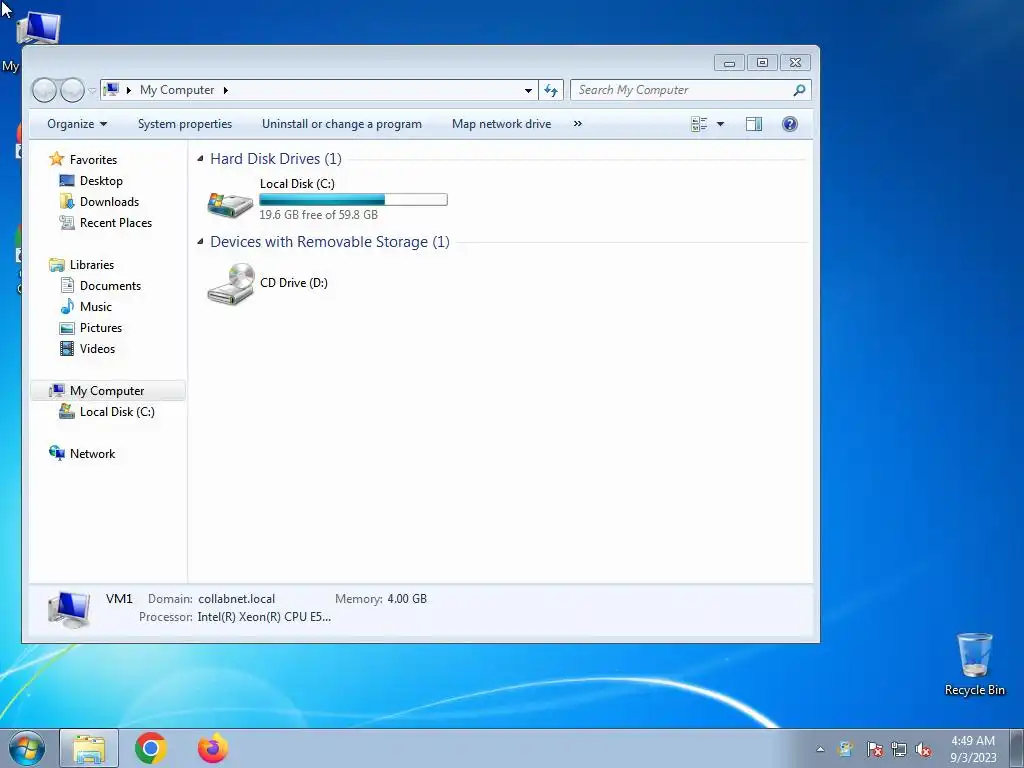The height and width of the screenshot is (768, 1024).
Task: Show more toolbar commands via double chevron
Action: point(577,124)
